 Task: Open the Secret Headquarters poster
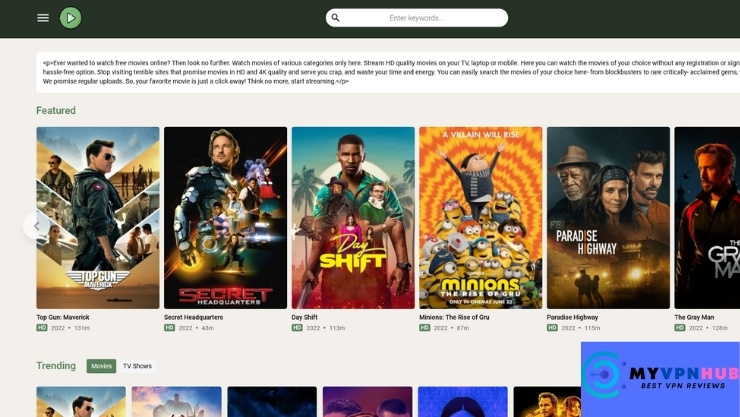[225, 217]
